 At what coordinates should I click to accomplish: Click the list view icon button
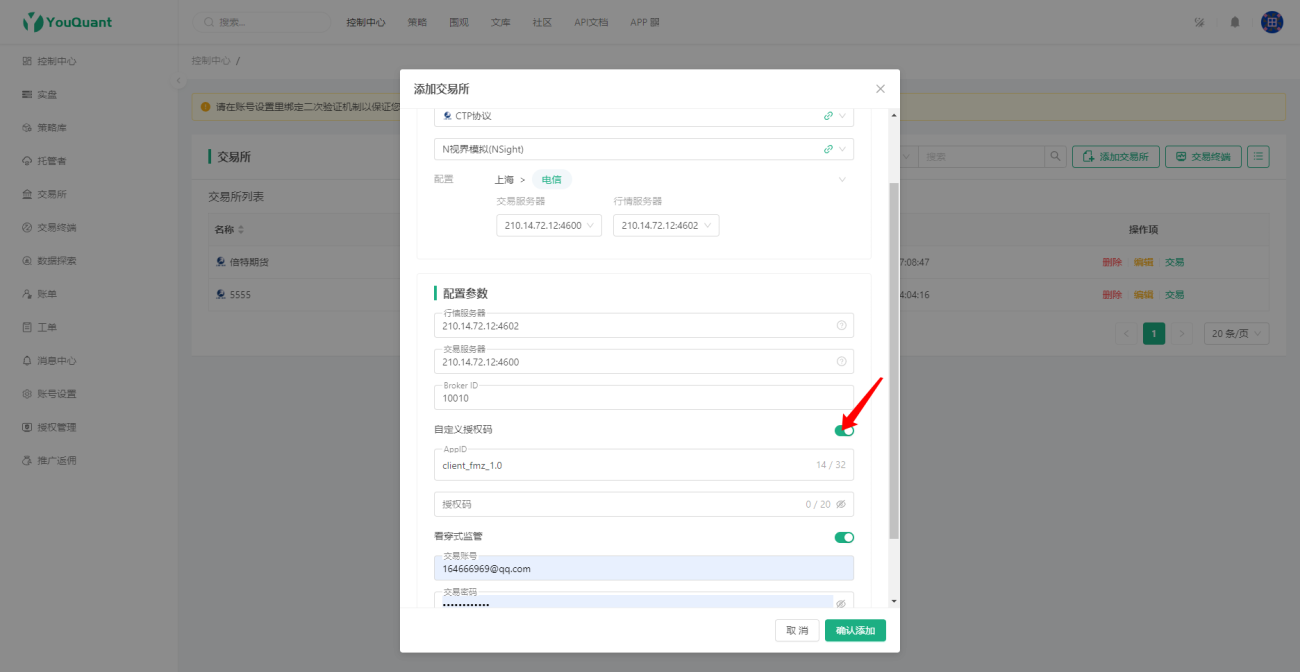click(x=1258, y=157)
